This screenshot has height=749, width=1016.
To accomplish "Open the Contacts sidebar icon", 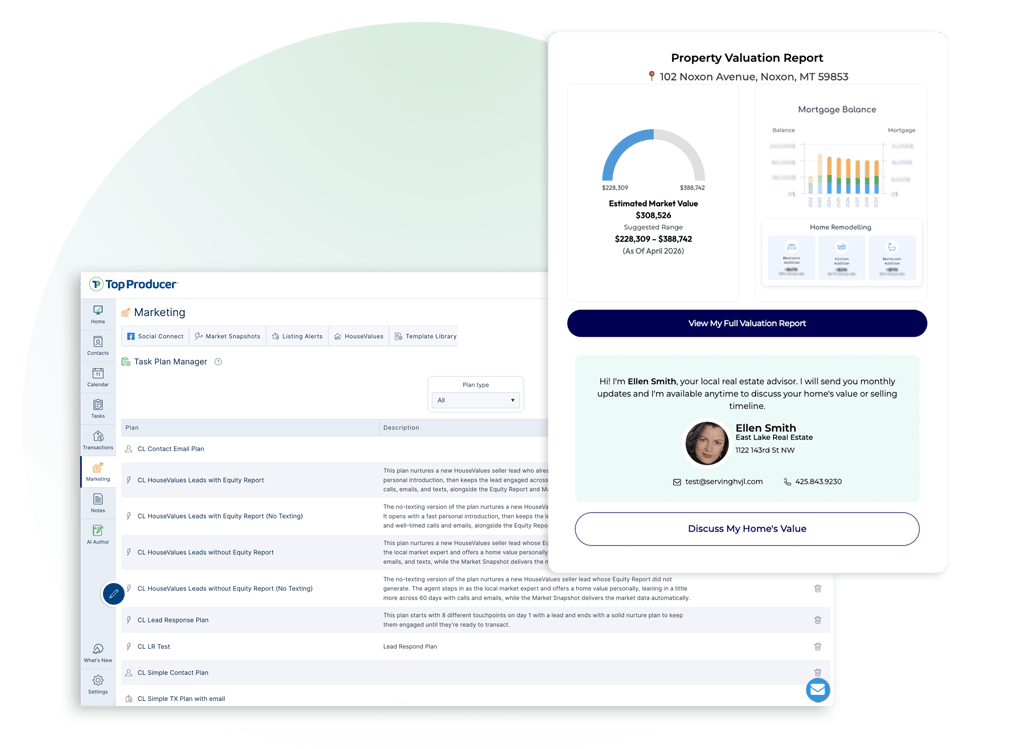I will (98, 346).
